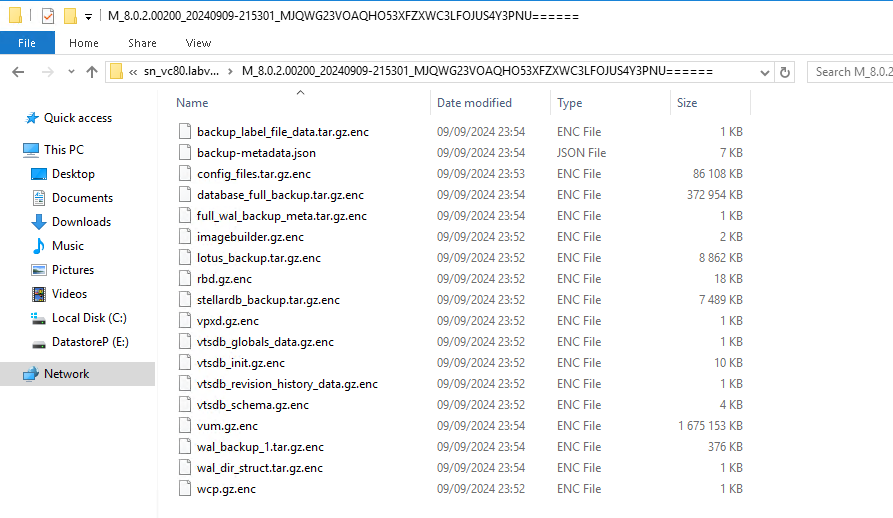Select the wcp.gz.enc file name
The width and height of the screenshot is (893, 518).
click(x=226, y=489)
